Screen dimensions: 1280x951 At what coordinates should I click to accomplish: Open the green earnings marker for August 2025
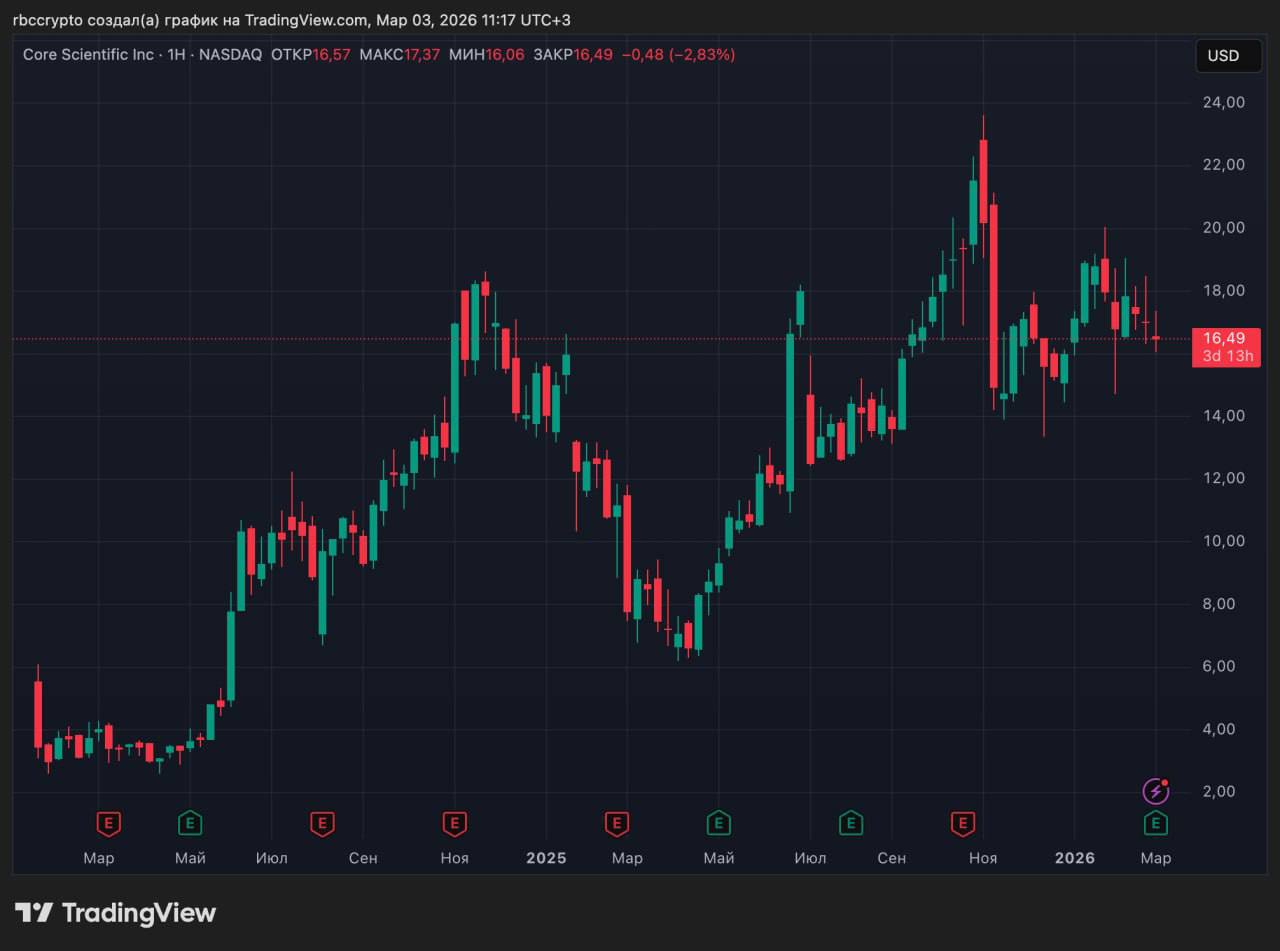[850, 824]
